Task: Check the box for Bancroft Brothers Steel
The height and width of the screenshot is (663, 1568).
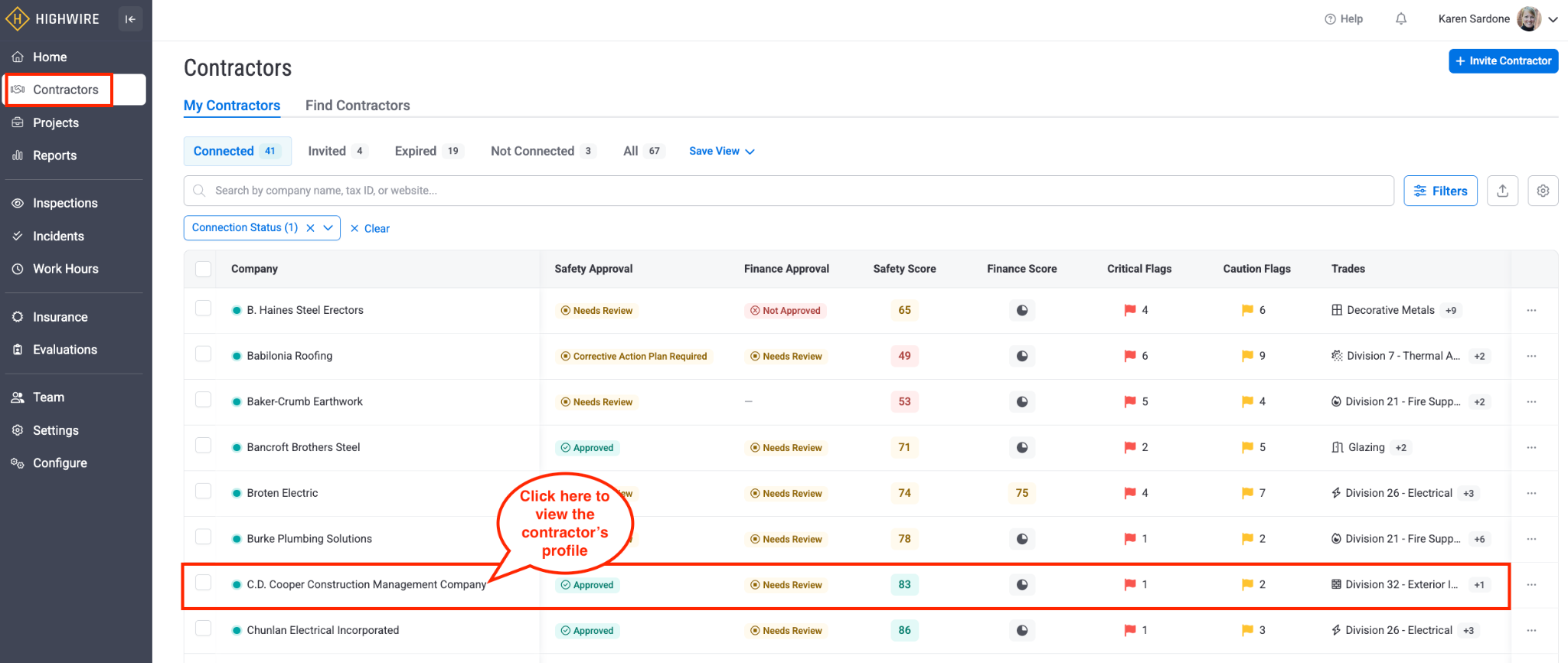Action: click(x=203, y=446)
